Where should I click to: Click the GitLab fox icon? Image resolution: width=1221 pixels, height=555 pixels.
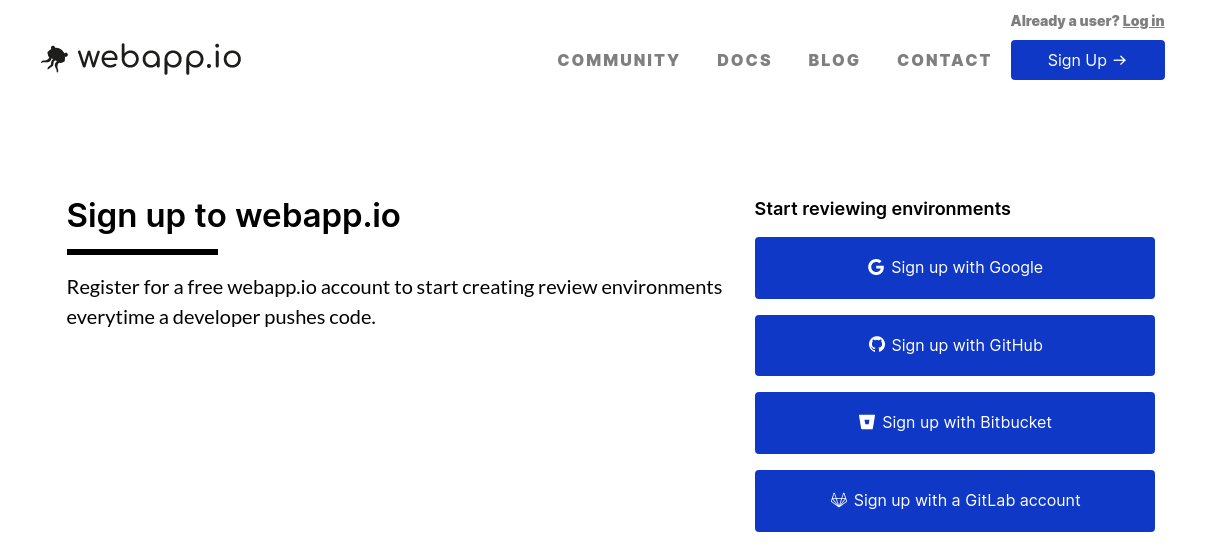click(838, 500)
